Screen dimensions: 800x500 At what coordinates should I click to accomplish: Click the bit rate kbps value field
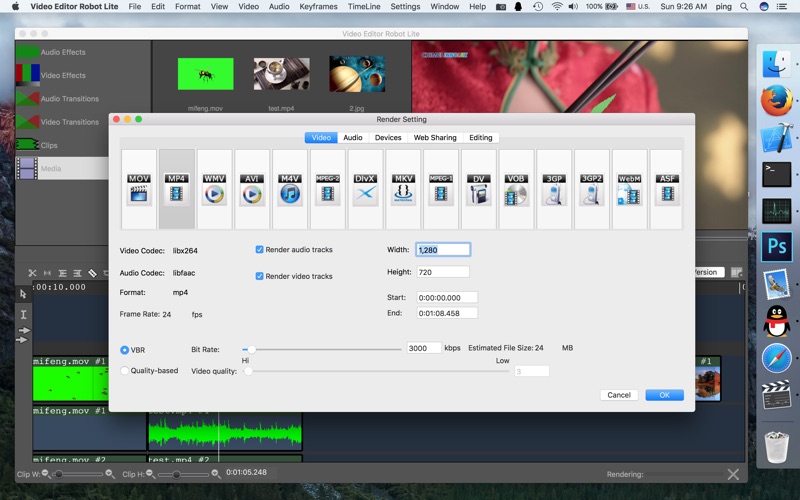423,348
